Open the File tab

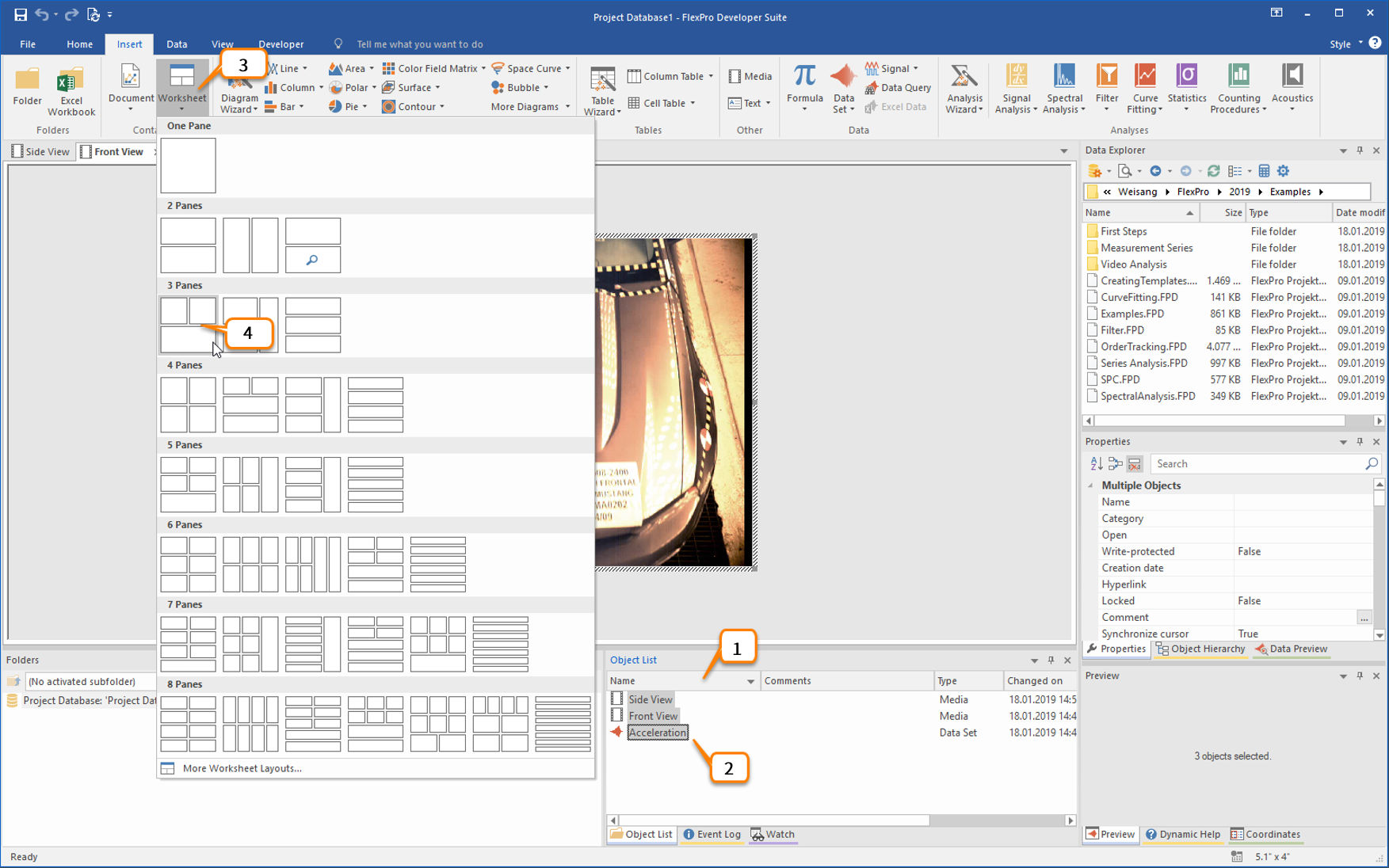[x=28, y=44]
